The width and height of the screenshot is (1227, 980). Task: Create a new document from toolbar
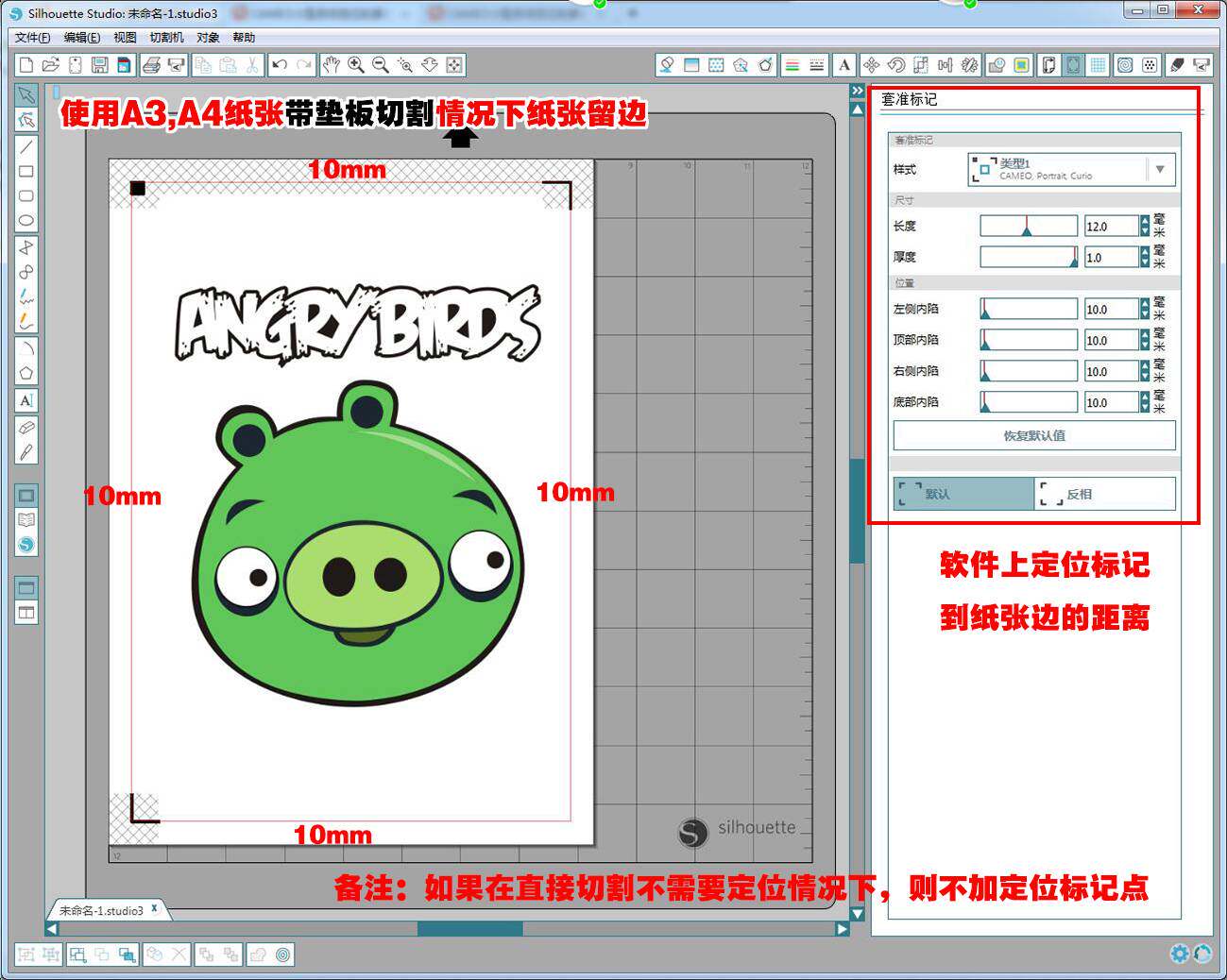[x=26, y=65]
